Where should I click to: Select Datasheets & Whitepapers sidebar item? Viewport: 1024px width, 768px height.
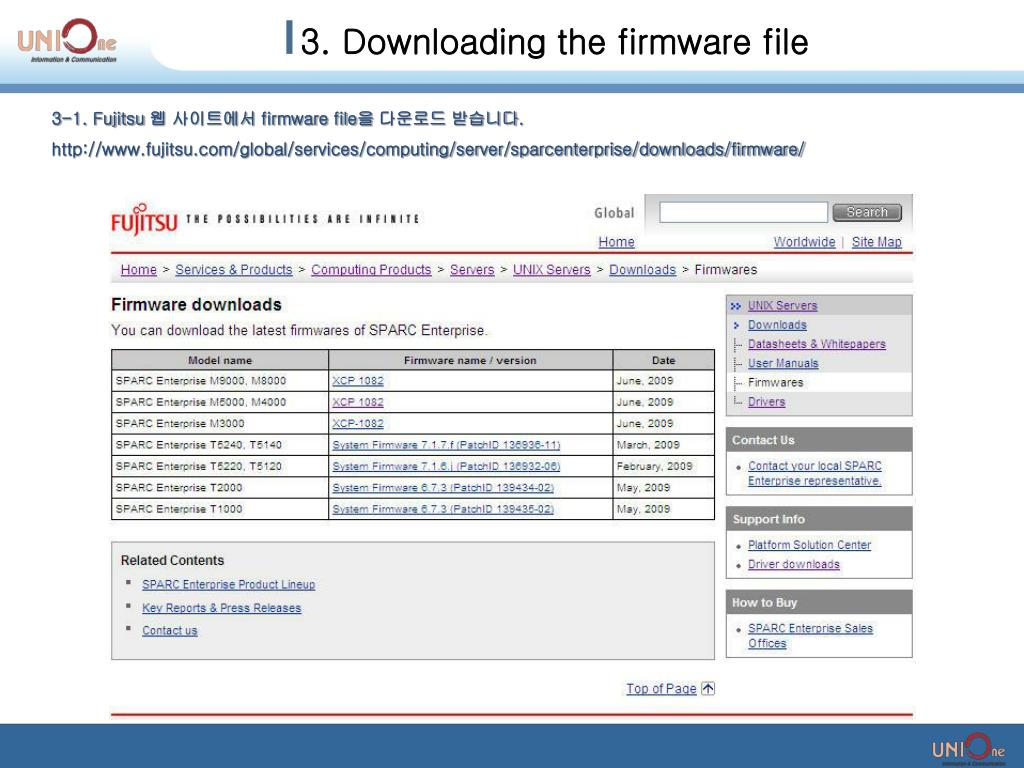pos(816,344)
